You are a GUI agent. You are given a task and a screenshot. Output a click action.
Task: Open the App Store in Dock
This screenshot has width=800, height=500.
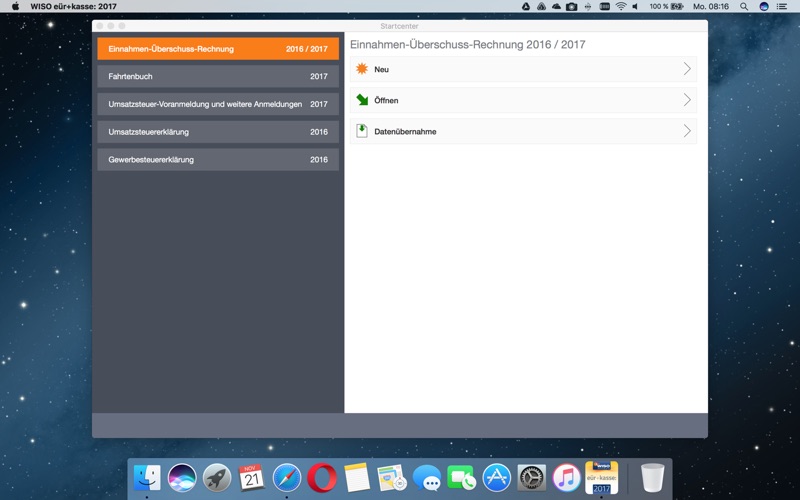[x=497, y=478]
